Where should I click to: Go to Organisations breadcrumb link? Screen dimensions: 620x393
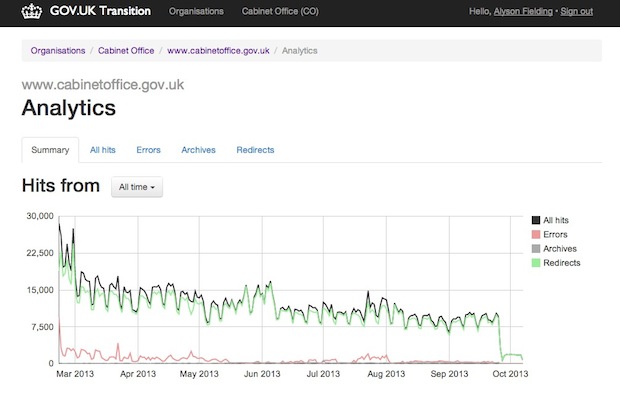[x=58, y=51]
